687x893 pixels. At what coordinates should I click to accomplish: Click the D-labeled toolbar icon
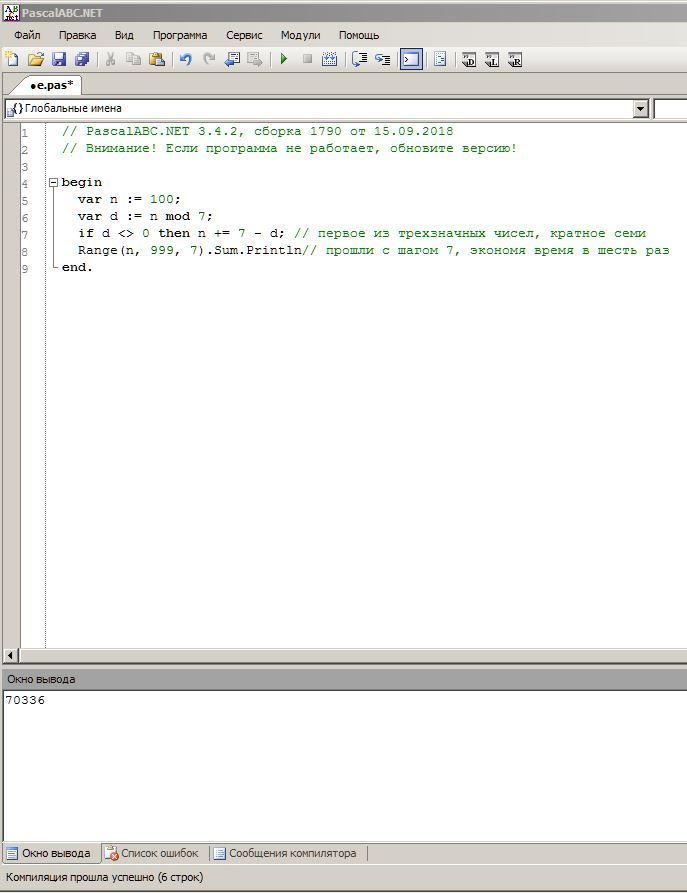point(469,59)
